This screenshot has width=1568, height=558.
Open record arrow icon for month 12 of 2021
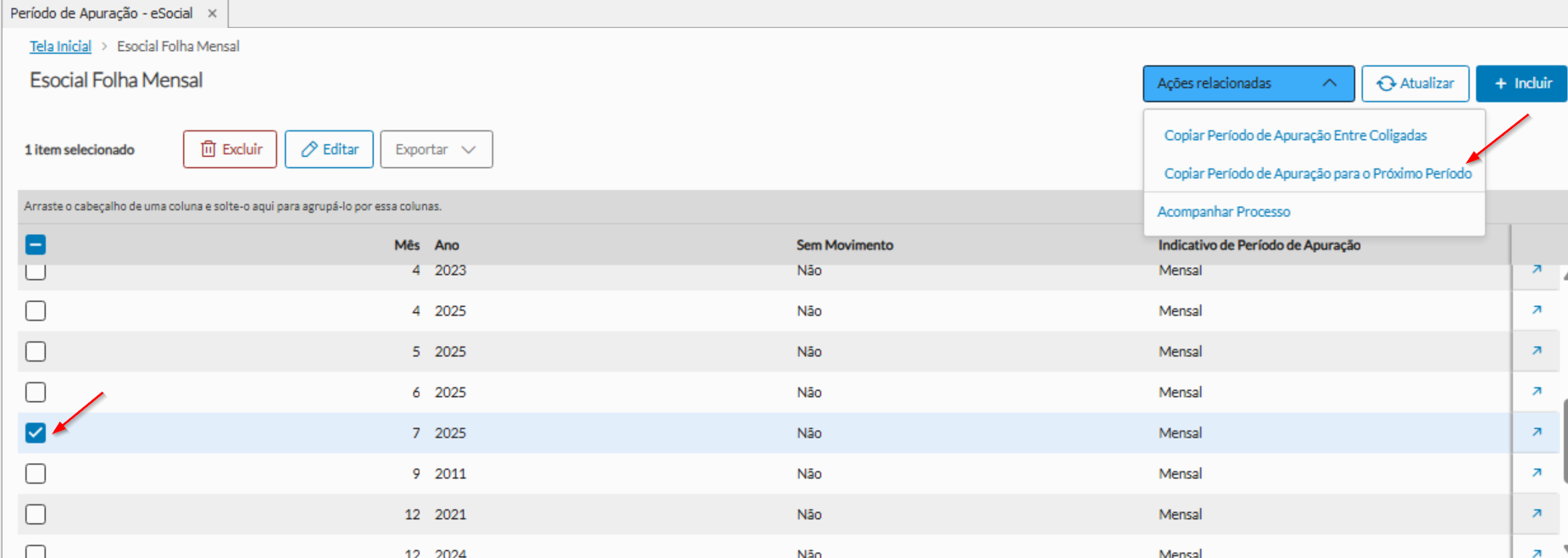[1537, 514]
